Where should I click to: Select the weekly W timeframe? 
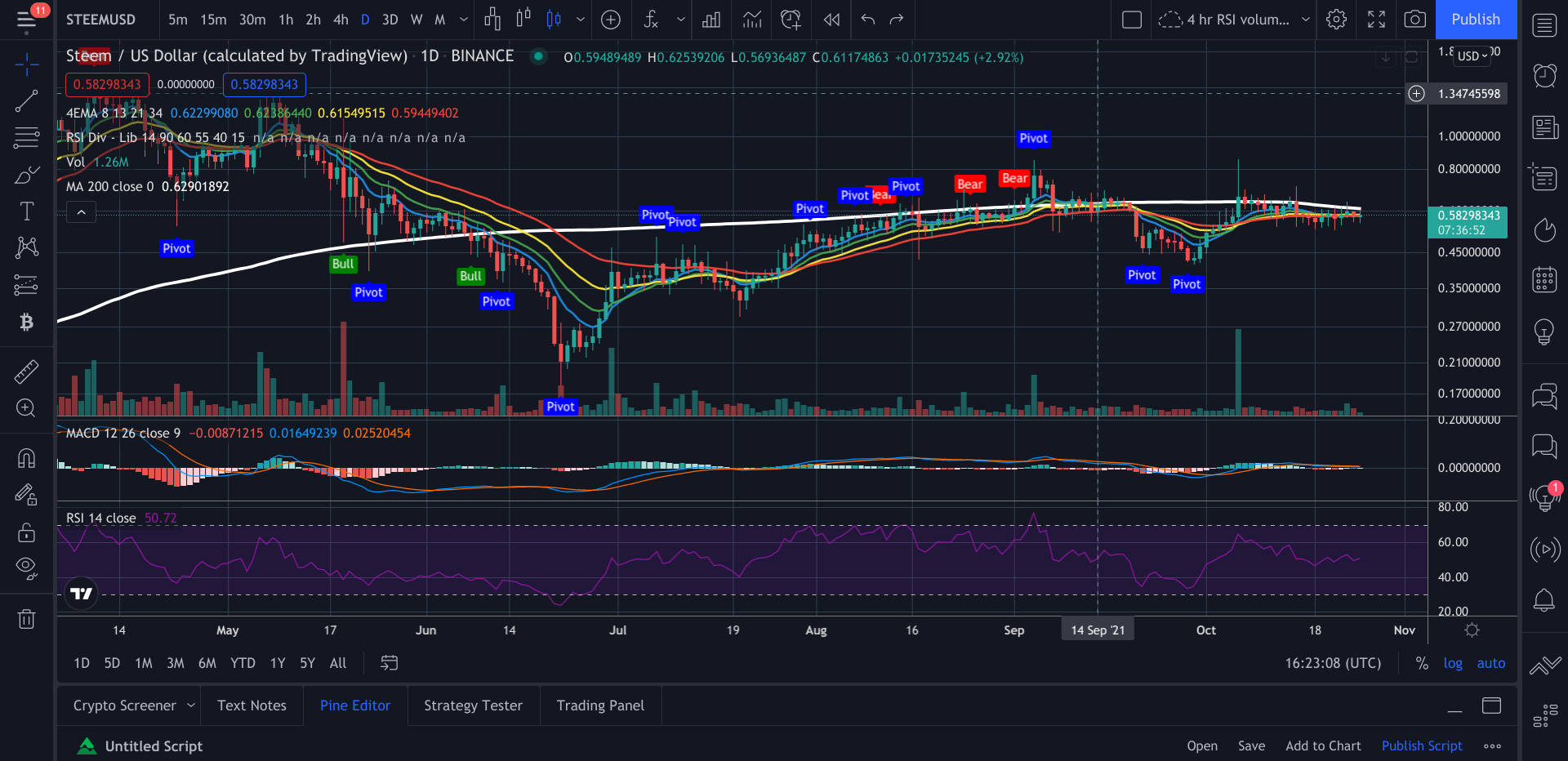(416, 20)
